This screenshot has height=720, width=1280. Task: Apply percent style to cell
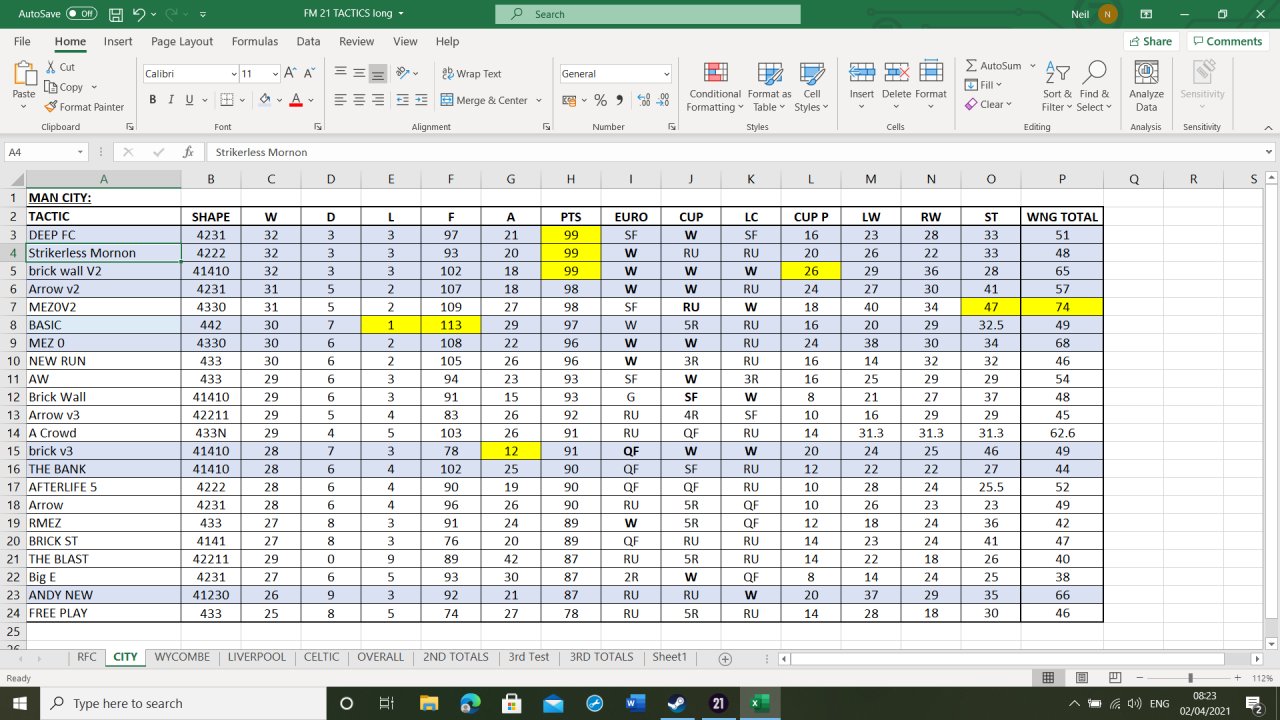pyautogui.click(x=600, y=100)
